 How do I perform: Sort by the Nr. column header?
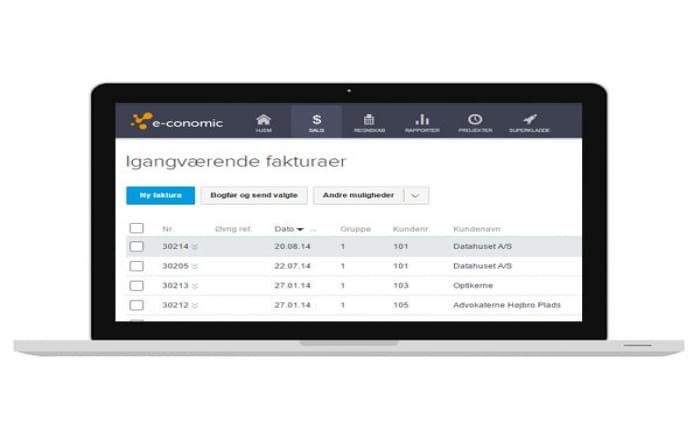168,229
